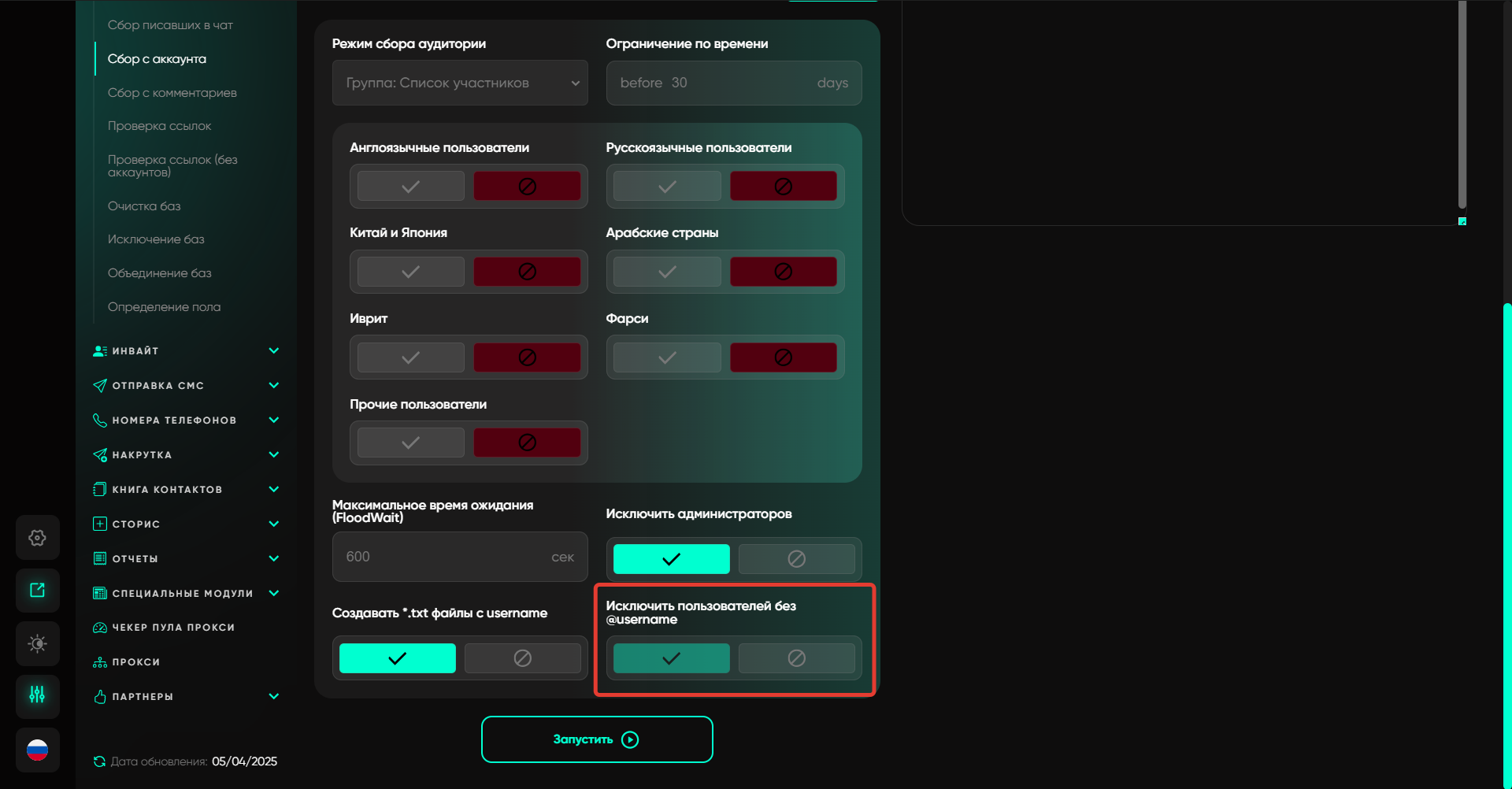
Task: Click the settings gear icon in left rail
Action: [x=37, y=538]
